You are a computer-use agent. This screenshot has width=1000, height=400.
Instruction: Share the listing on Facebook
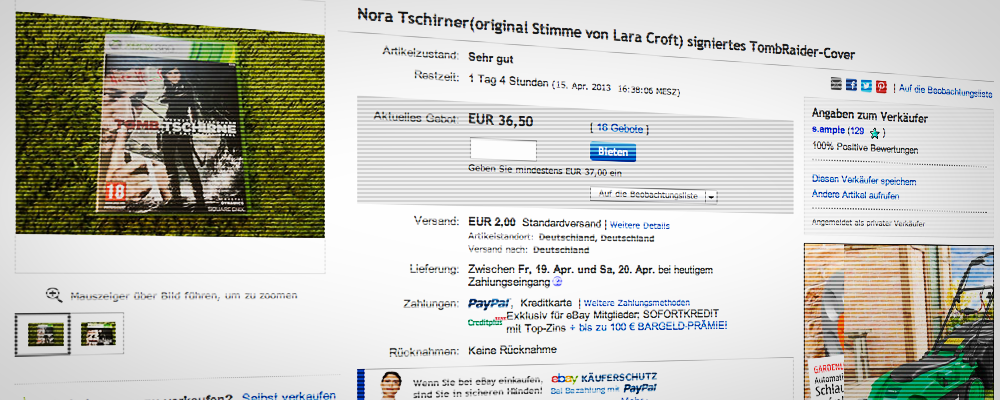[x=851, y=85]
